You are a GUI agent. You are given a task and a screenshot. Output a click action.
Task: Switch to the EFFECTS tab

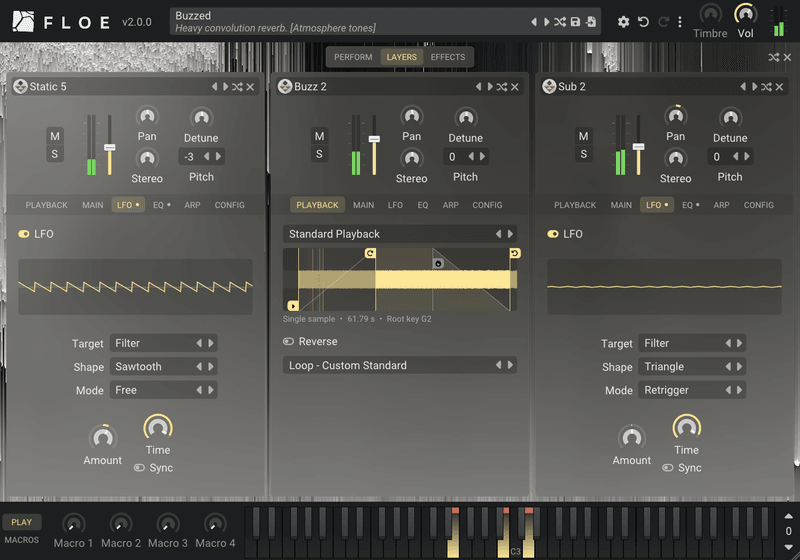click(x=447, y=57)
